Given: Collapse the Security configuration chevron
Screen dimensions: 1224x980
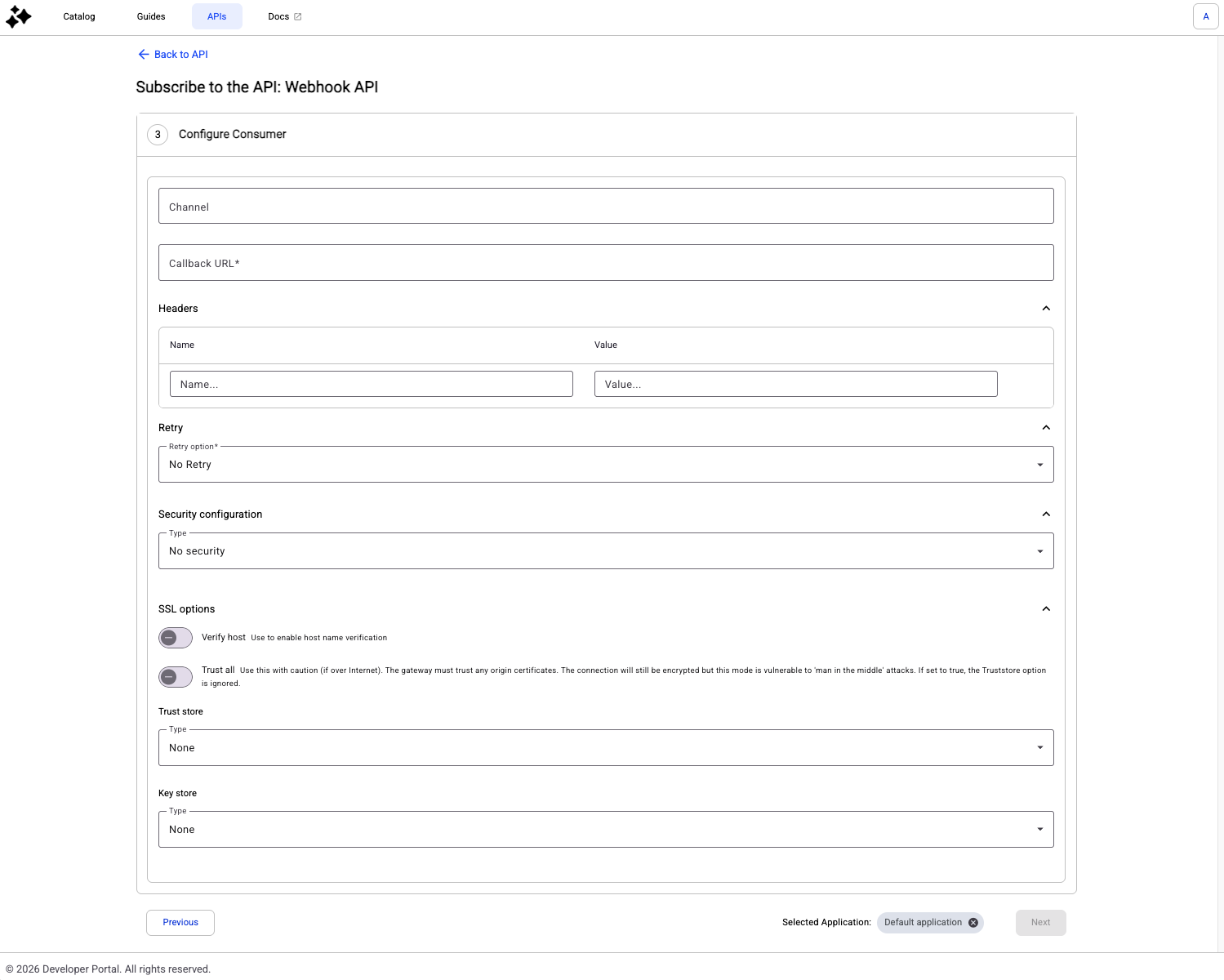Looking at the screenshot, I should (x=1046, y=514).
